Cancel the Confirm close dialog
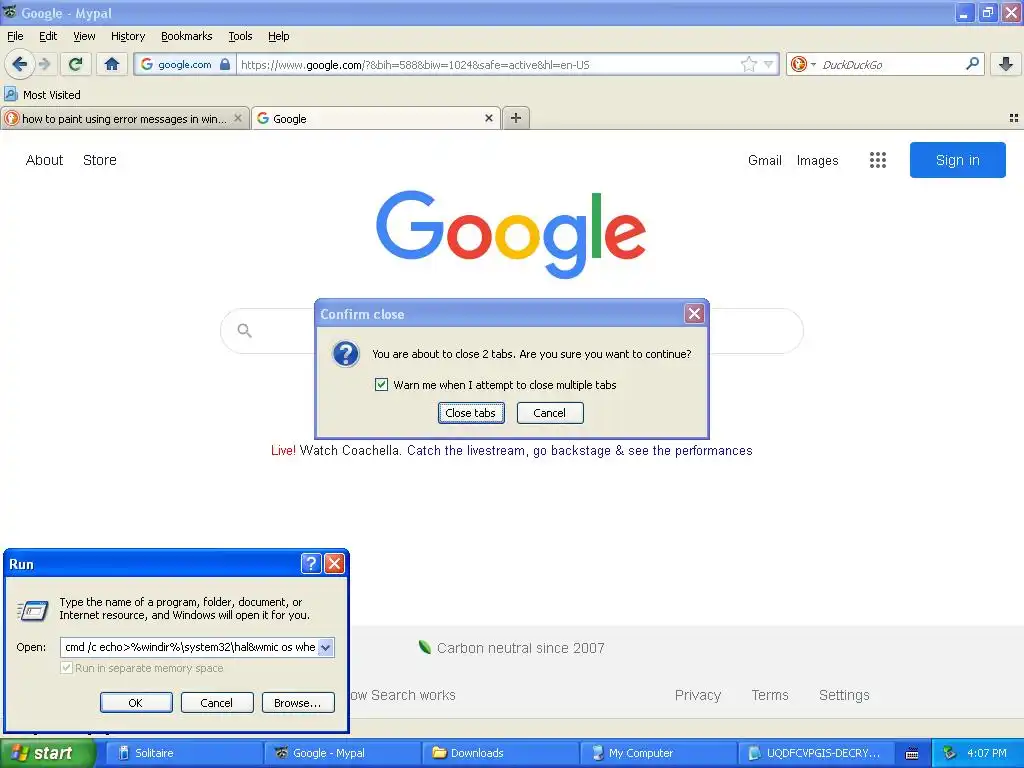Screen dimensions: 1024x768 [550, 413]
